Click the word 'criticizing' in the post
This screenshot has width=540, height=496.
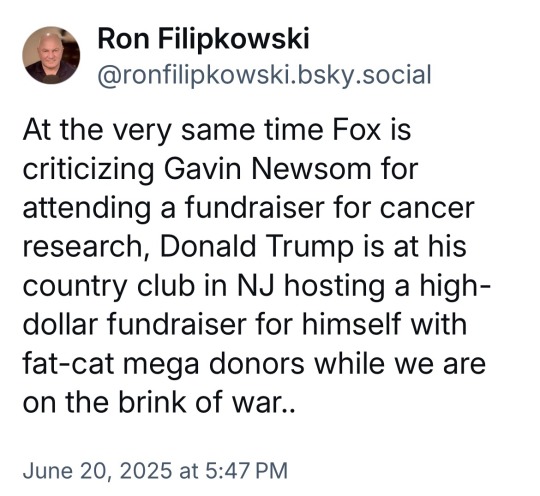[89, 170]
